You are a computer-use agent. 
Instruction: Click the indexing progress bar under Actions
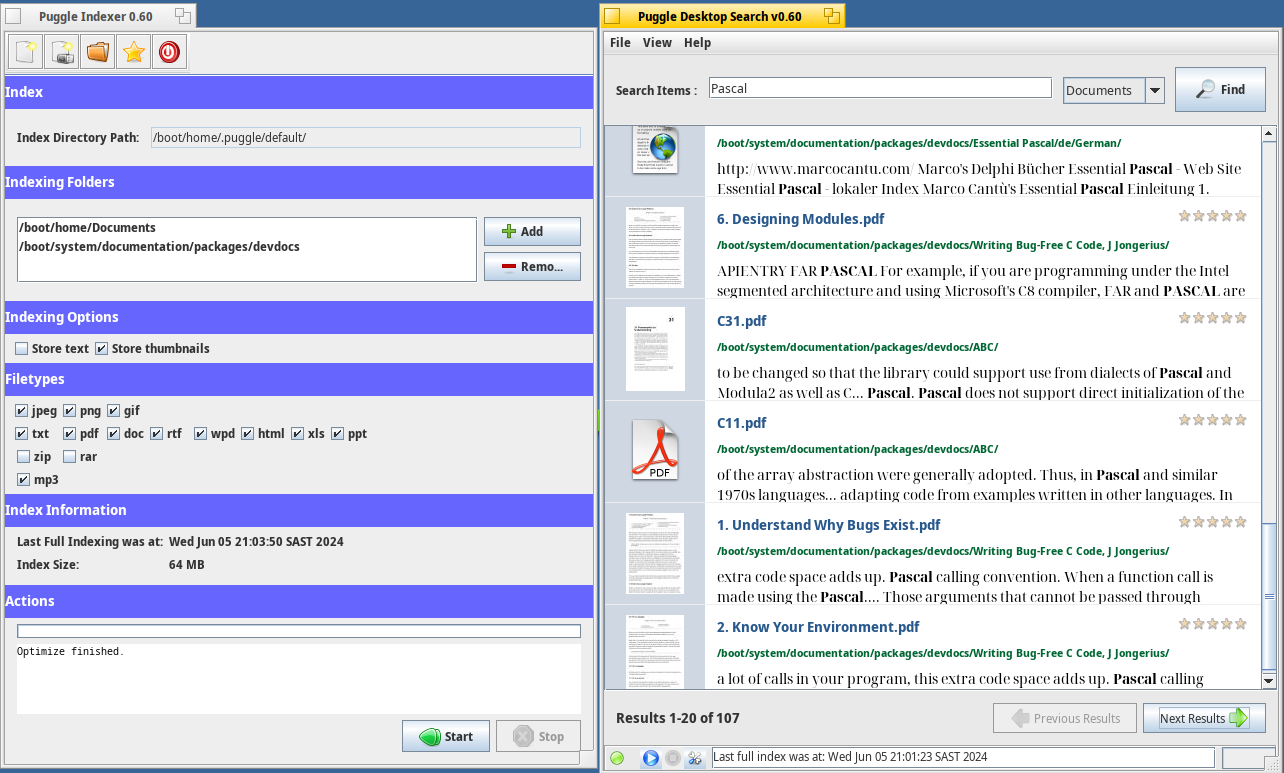pyautogui.click(x=299, y=631)
